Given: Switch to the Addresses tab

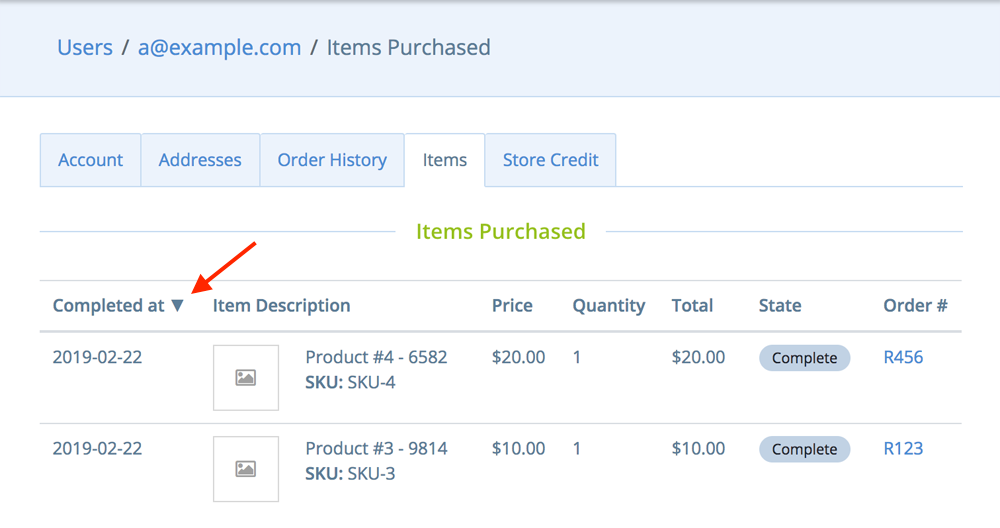Looking at the screenshot, I should tap(200, 160).
